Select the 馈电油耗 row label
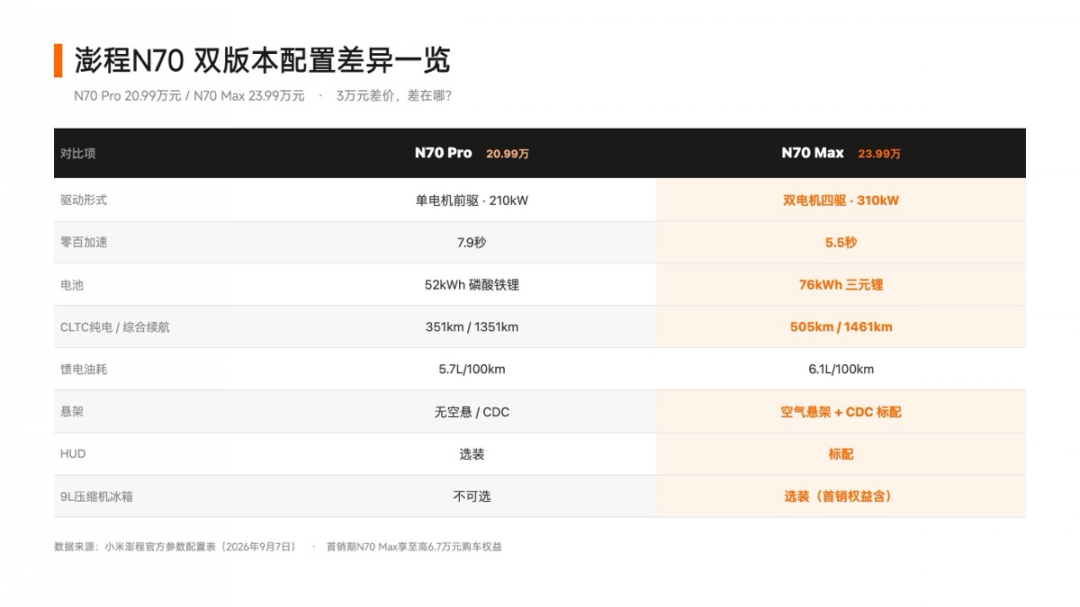This screenshot has width=1080, height=607. point(83,369)
